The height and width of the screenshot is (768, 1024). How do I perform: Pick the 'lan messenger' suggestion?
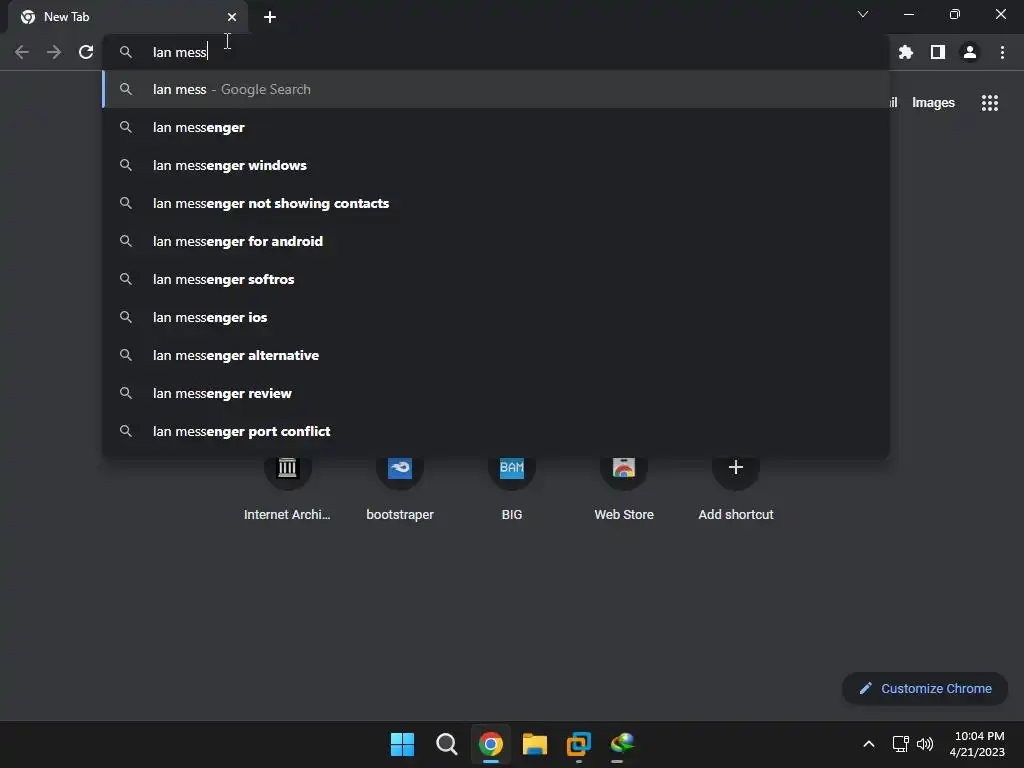tap(496, 127)
